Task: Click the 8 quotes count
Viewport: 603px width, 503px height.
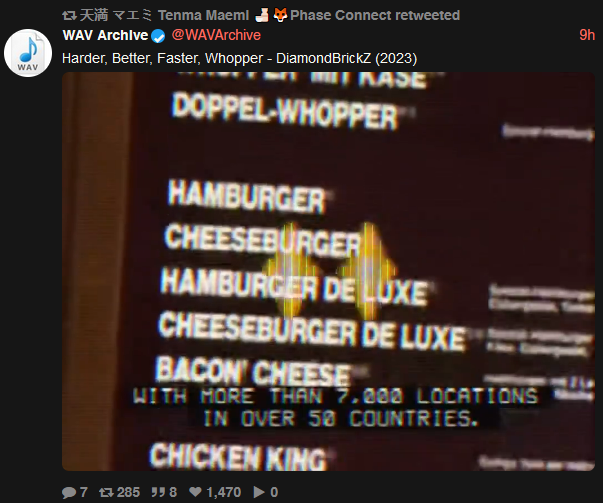Action: pyautogui.click(x=173, y=492)
